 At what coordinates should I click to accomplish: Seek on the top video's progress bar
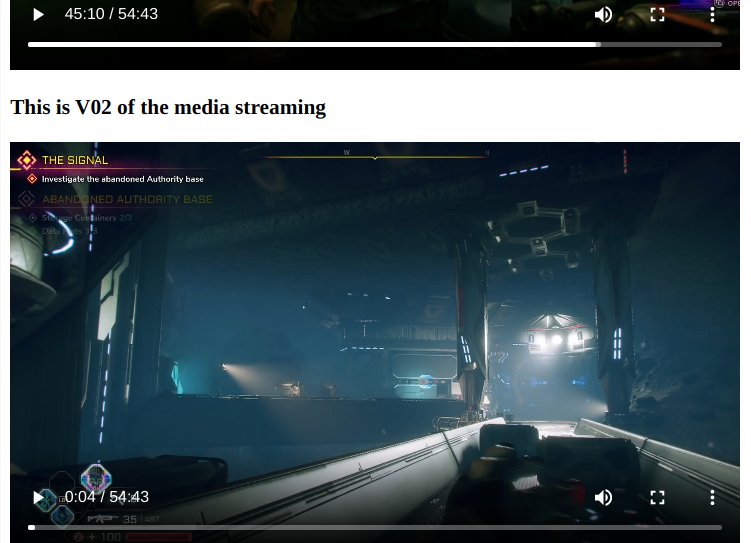pos(375,45)
